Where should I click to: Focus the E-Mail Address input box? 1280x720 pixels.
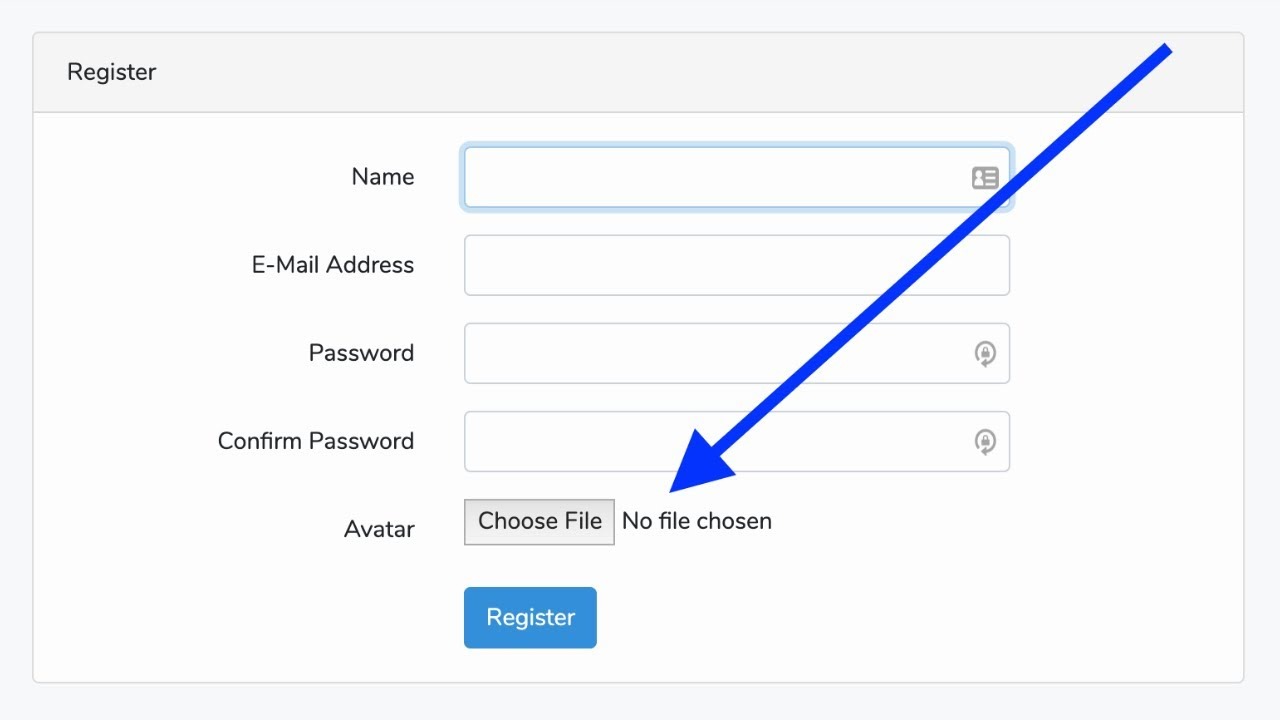[x=736, y=266]
